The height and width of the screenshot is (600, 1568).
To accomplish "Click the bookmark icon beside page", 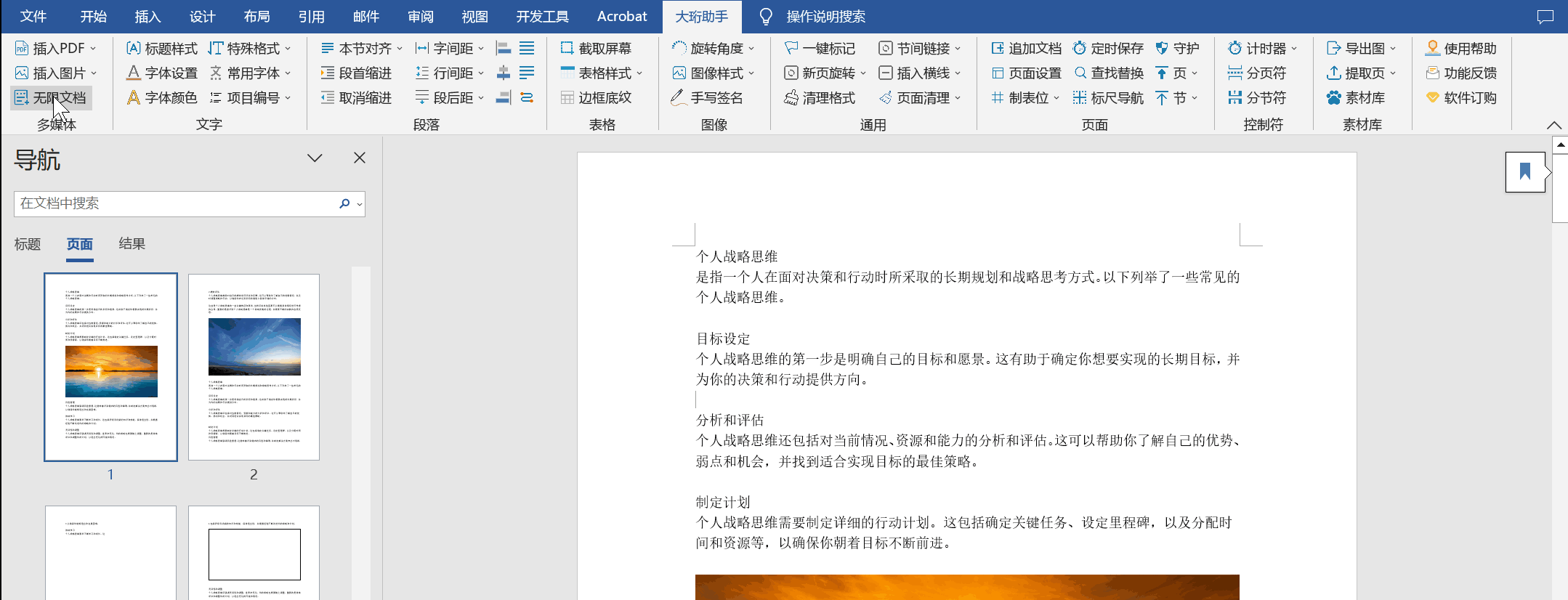I will [1525, 171].
